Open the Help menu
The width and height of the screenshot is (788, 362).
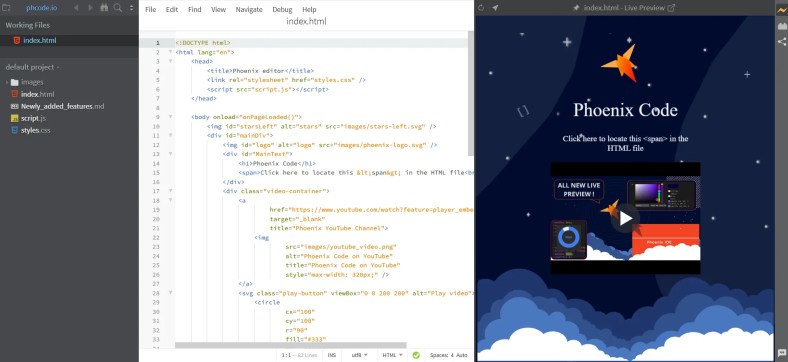click(x=309, y=10)
